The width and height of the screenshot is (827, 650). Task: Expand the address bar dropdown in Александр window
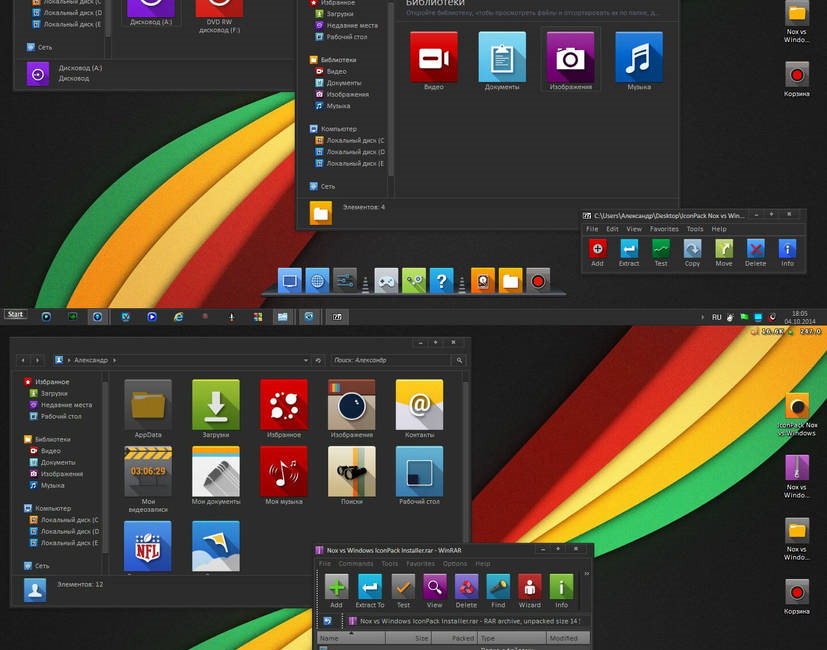tap(305, 360)
